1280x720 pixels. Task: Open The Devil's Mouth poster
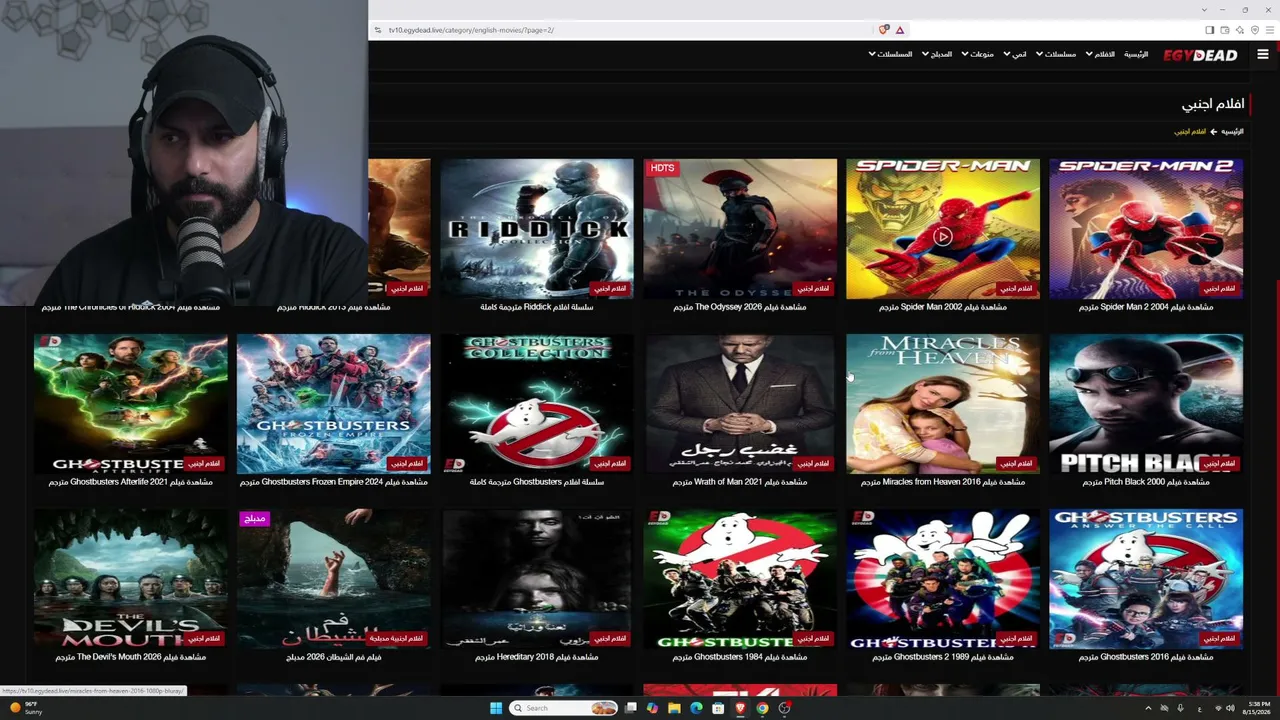click(131, 579)
